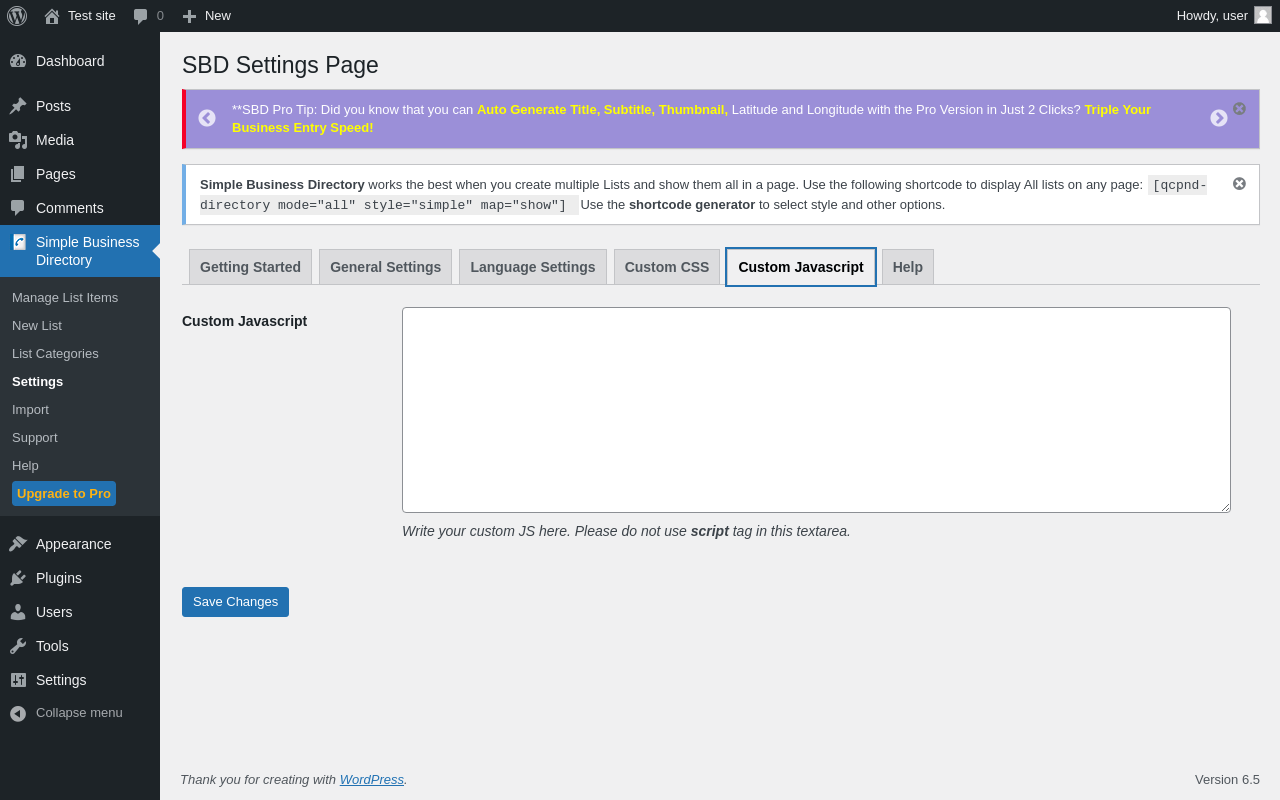This screenshot has height=800, width=1280.
Task: Open Help item in plugin submenu
Action: tap(25, 465)
